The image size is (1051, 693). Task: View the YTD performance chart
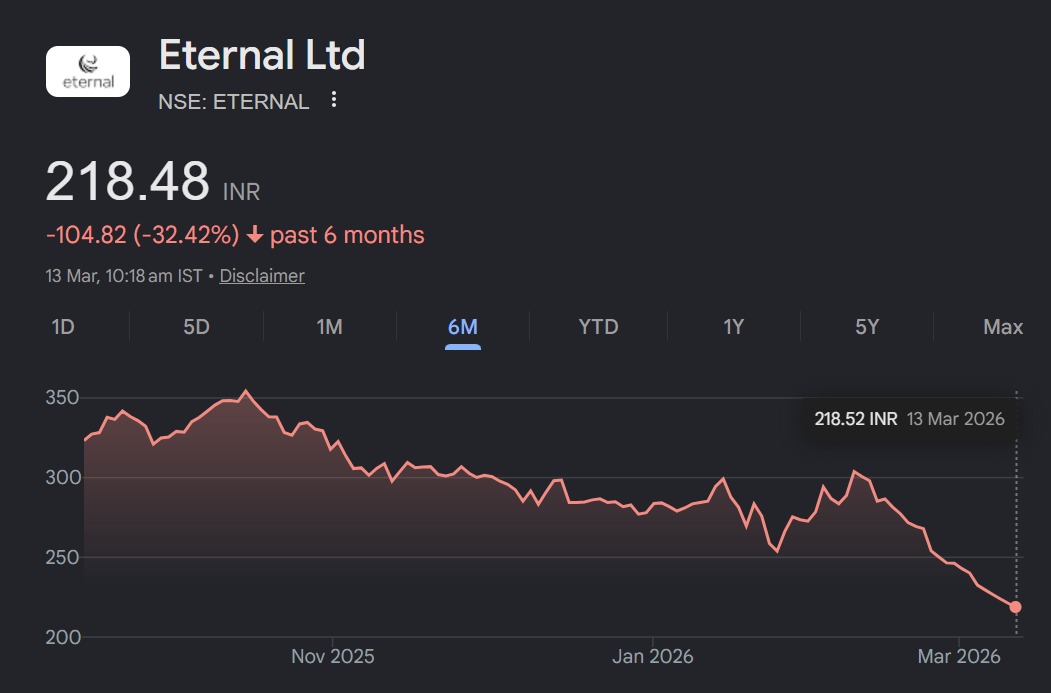[598, 326]
